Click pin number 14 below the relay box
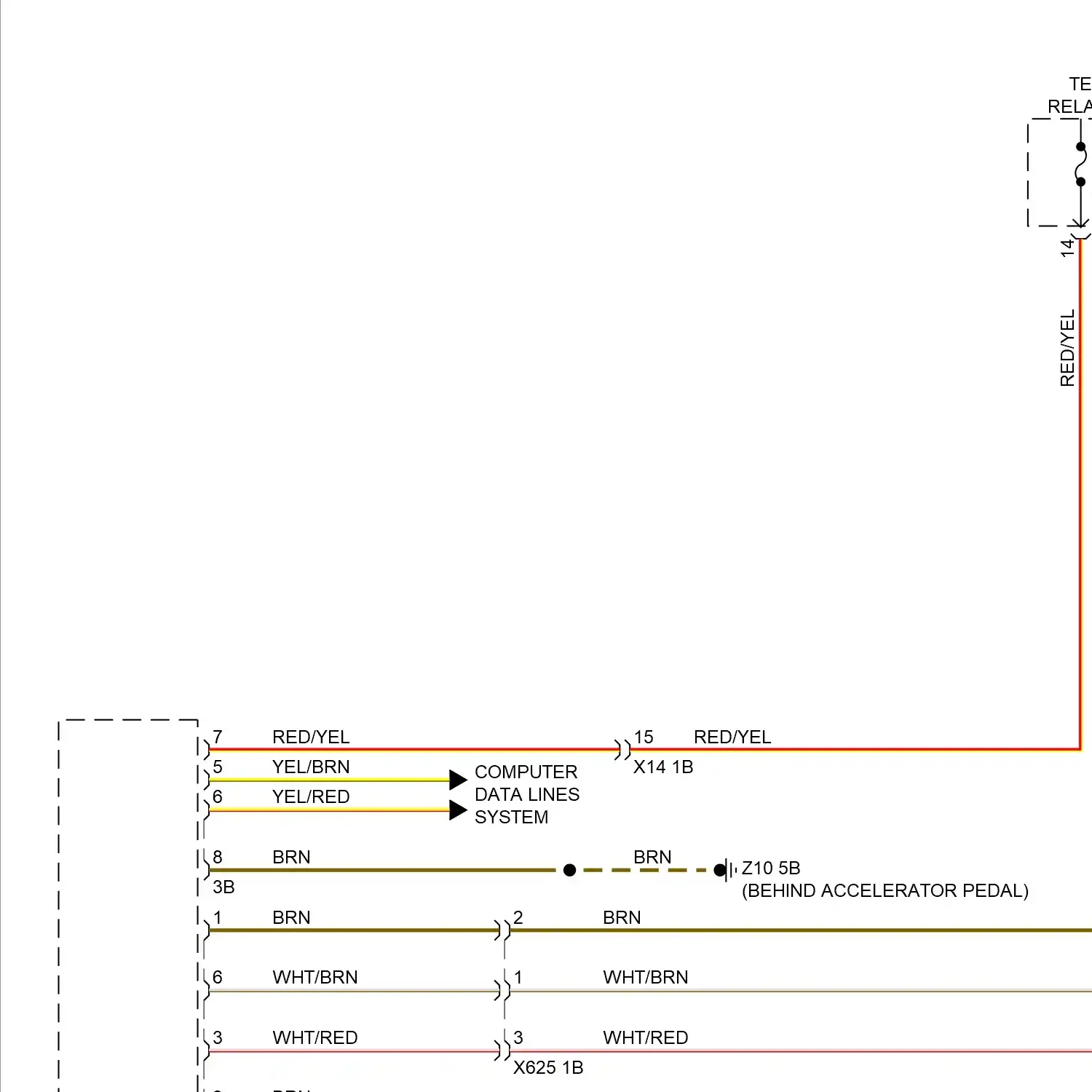Image resolution: width=1092 pixels, height=1092 pixels. (x=1067, y=248)
